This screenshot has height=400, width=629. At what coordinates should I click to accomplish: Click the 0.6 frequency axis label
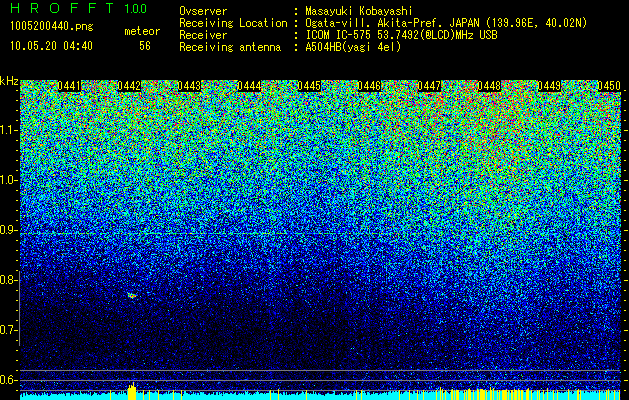pyautogui.click(x=8, y=380)
